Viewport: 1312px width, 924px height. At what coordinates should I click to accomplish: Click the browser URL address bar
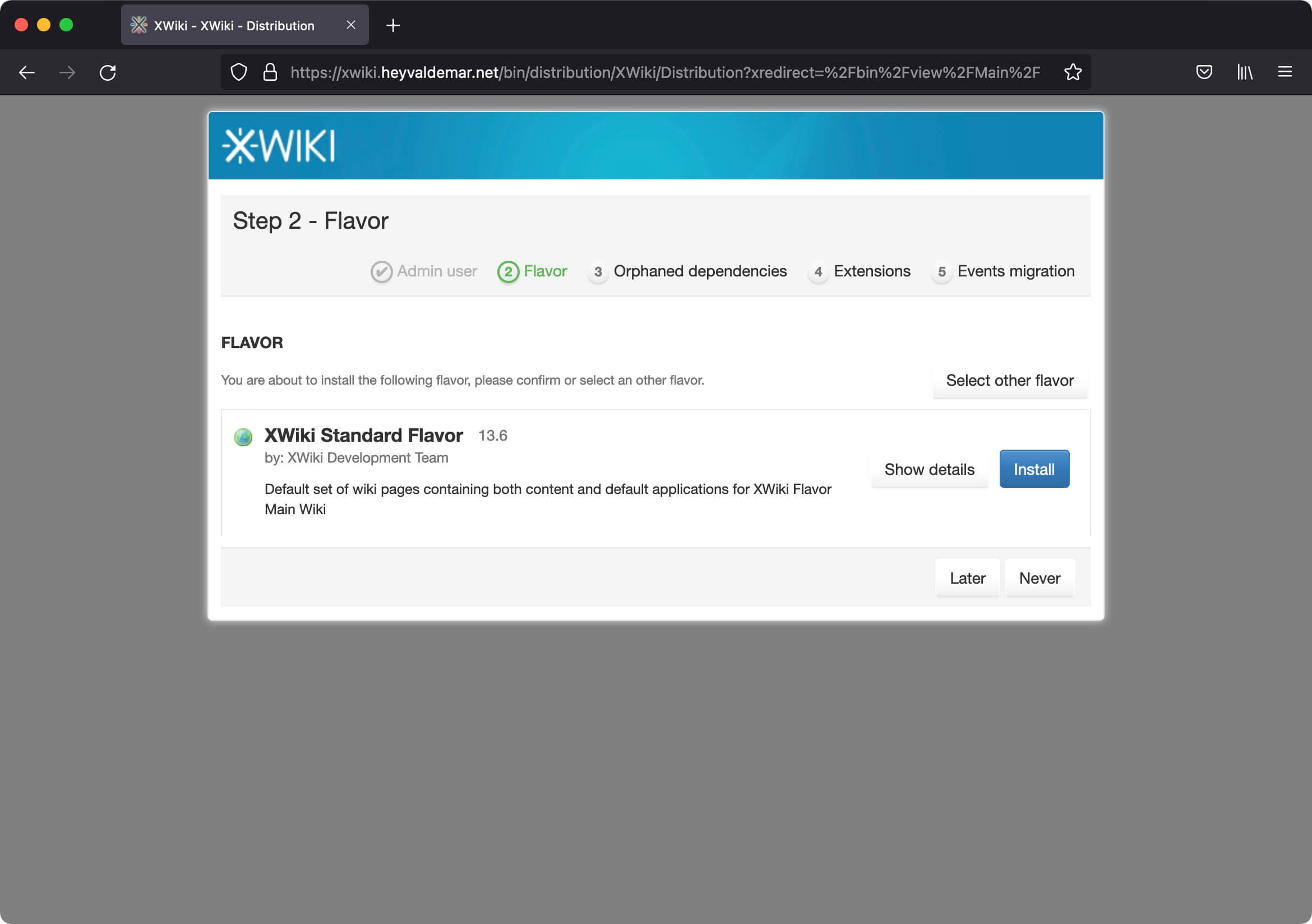click(x=656, y=72)
